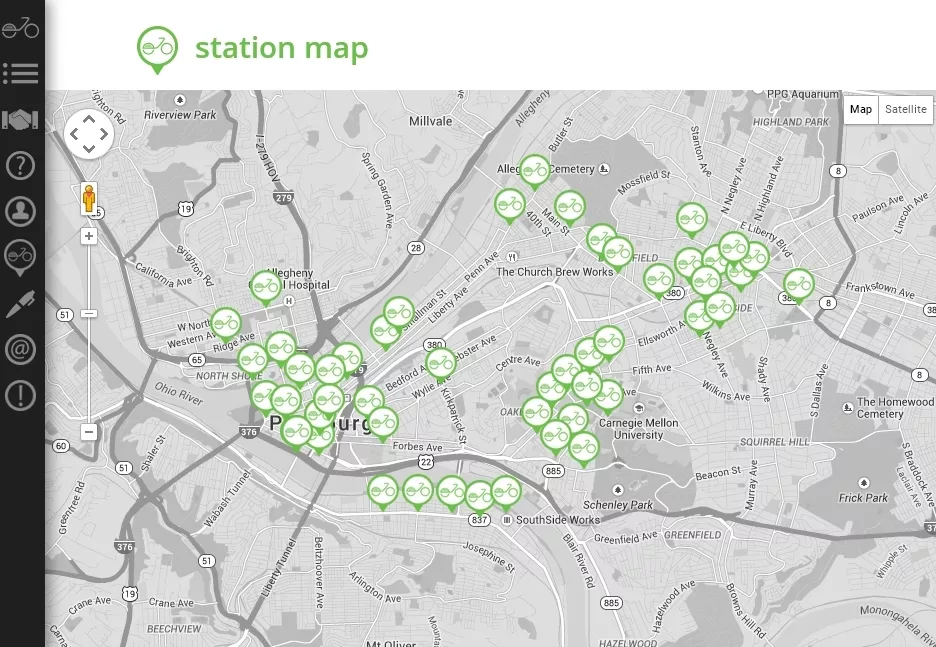Click the exclamation mark alert icon
Image resolution: width=936 pixels, height=647 pixels.
coord(21,396)
